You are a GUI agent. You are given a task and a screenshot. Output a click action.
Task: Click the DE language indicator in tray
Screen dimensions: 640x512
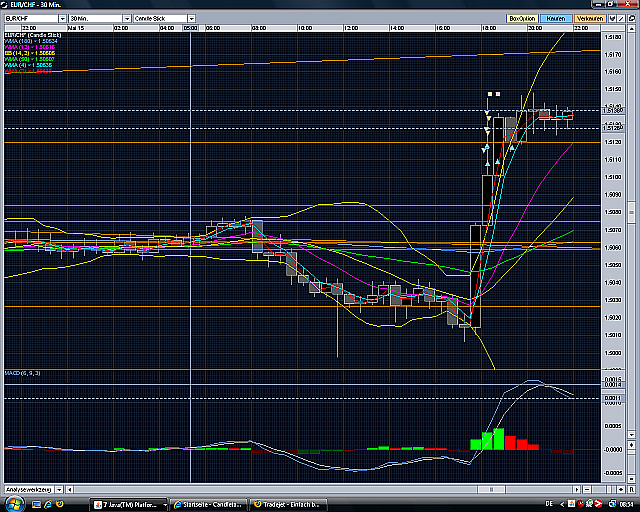pos(550,503)
